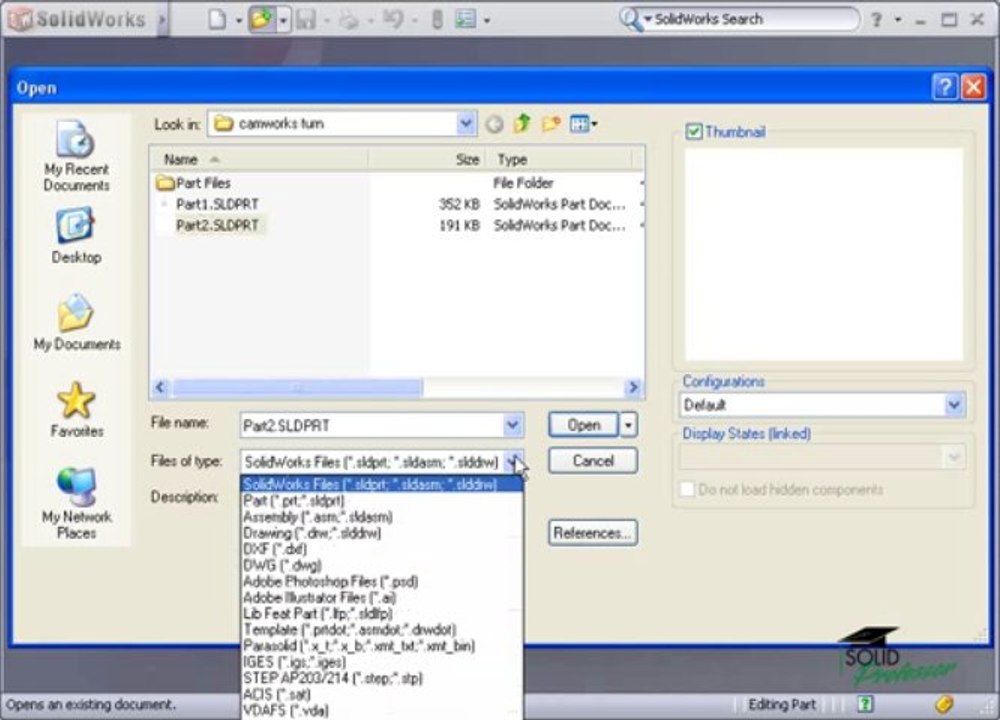Screen dimensions: 1000x720
Task: Click the arrow beside the Open button
Action: [628, 425]
